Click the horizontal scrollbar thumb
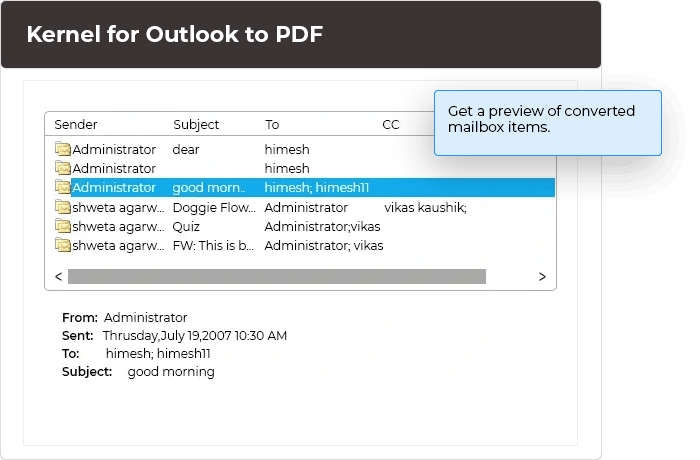The height and width of the screenshot is (460, 700). click(277, 276)
